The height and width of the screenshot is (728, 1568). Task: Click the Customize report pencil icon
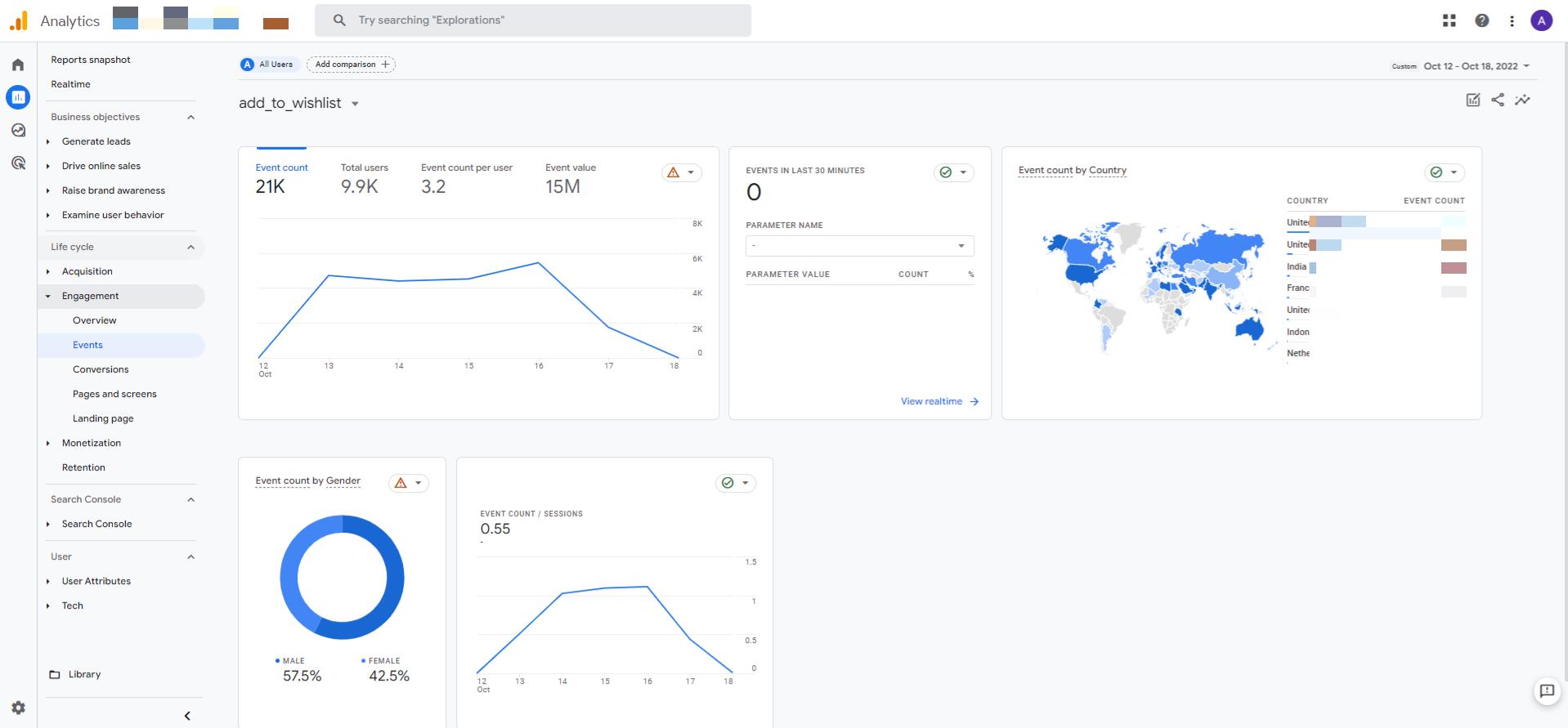(x=1473, y=100)
